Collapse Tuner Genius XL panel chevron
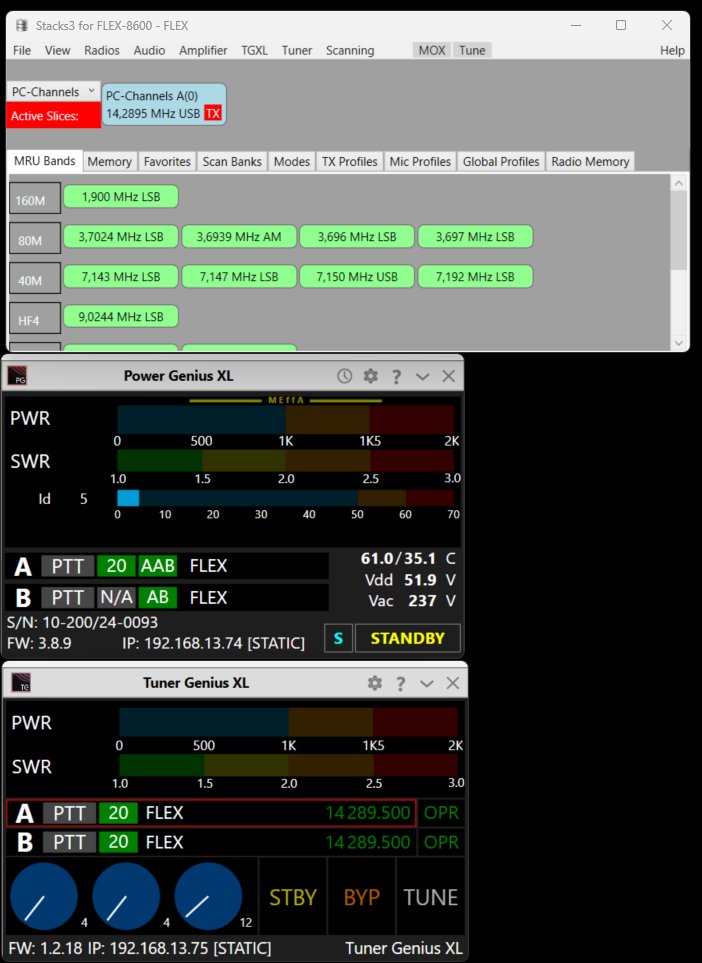This screenshot has width=702, height=963. (427, 684)
